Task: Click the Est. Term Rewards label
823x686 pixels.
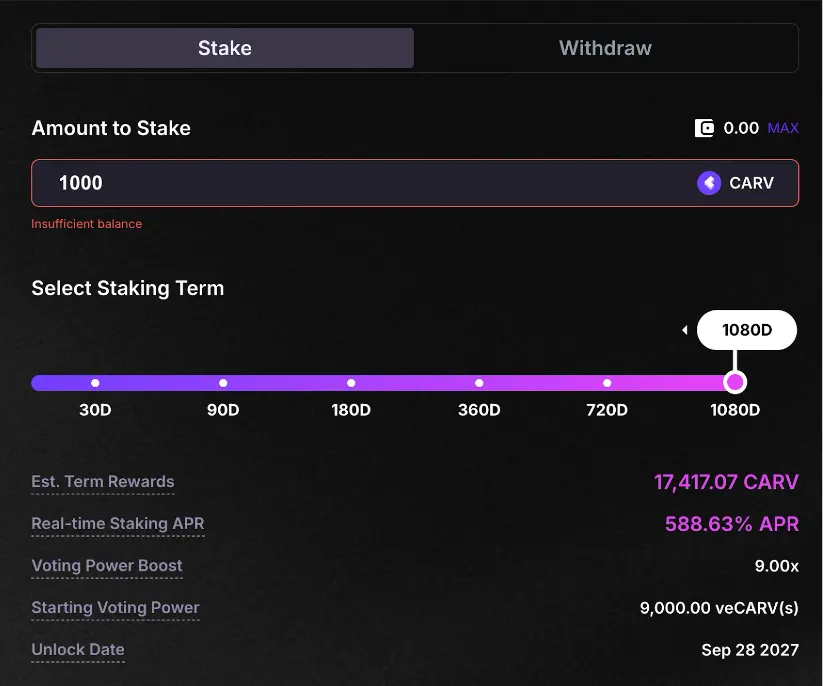Action: pyautogui.click(x=103, y=482)
